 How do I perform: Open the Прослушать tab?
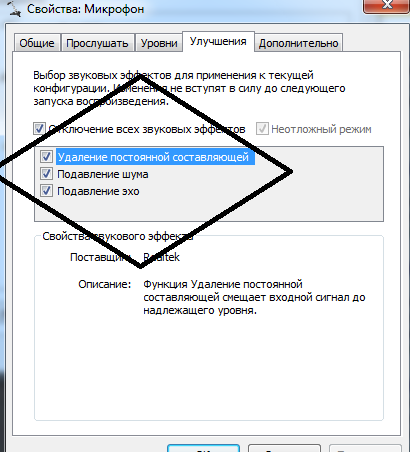pyautogui.click(x=97, y=43)
